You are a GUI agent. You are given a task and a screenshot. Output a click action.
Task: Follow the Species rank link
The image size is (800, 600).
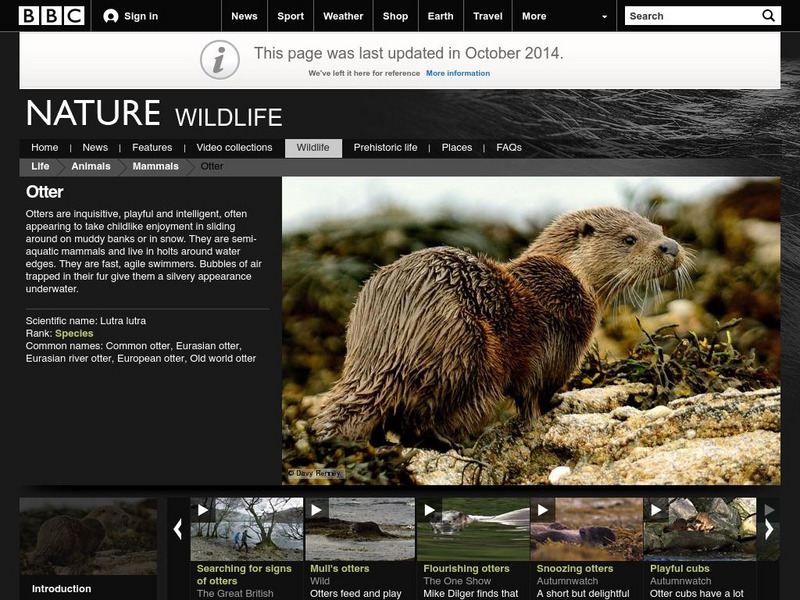[74, 334]
